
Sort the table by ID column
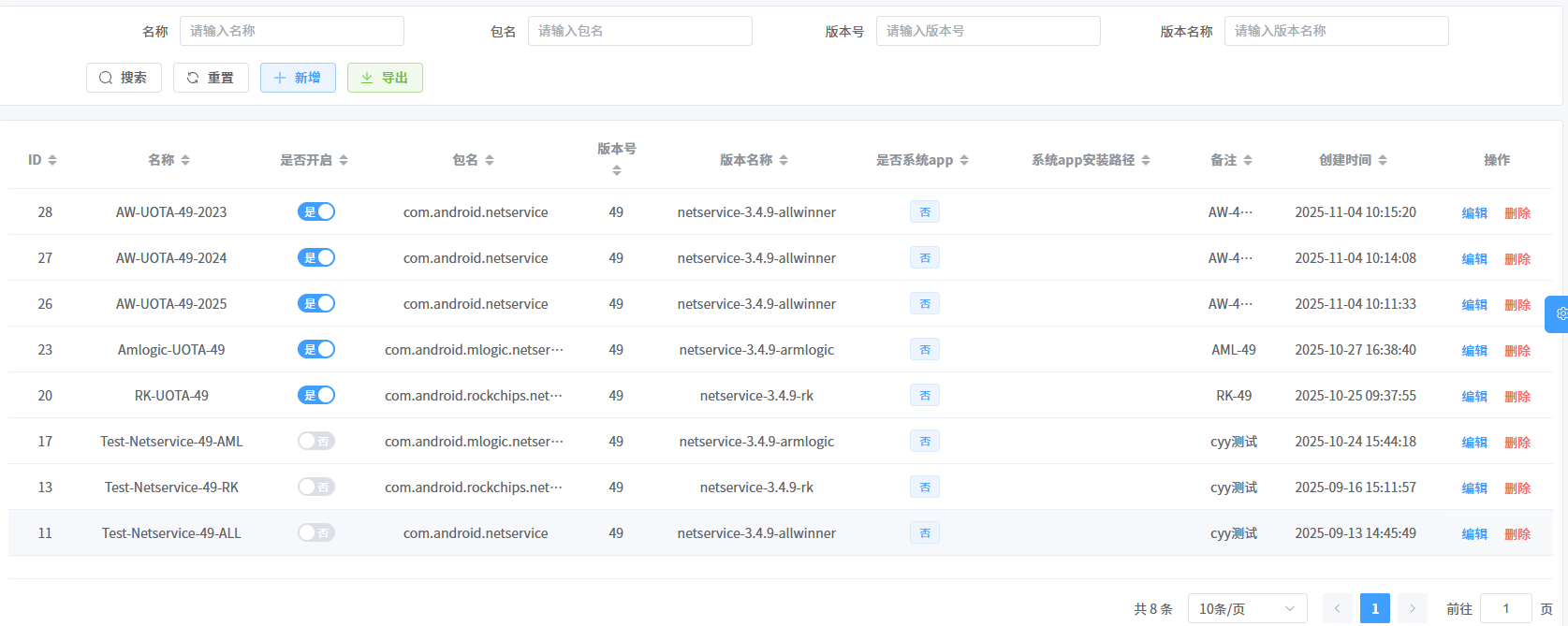coord(42,160)
